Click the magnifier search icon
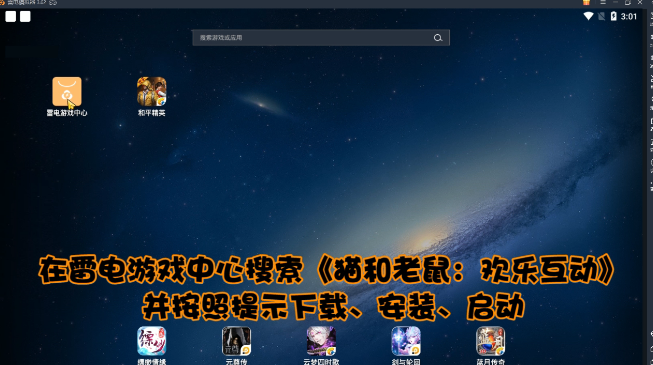This screenshot has width=653, height=365. tap(438, 38)
